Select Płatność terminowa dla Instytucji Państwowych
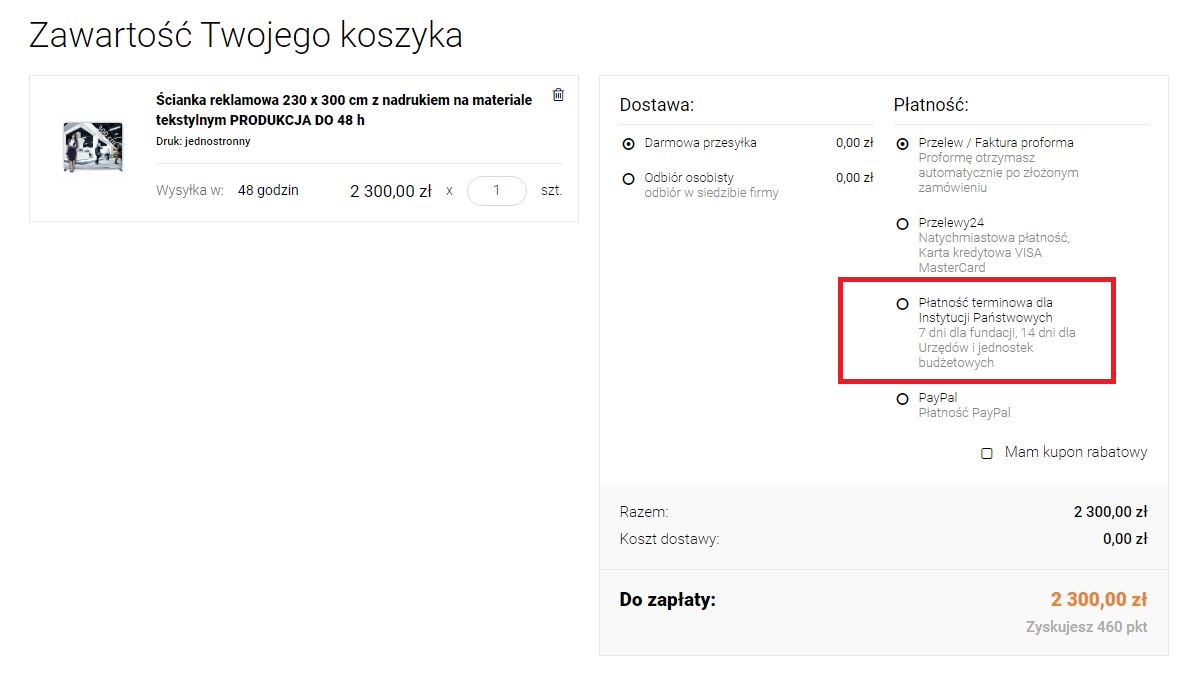Image resolution: width=1186 pixels, height=681 pixels. click(x=903, y=302)
